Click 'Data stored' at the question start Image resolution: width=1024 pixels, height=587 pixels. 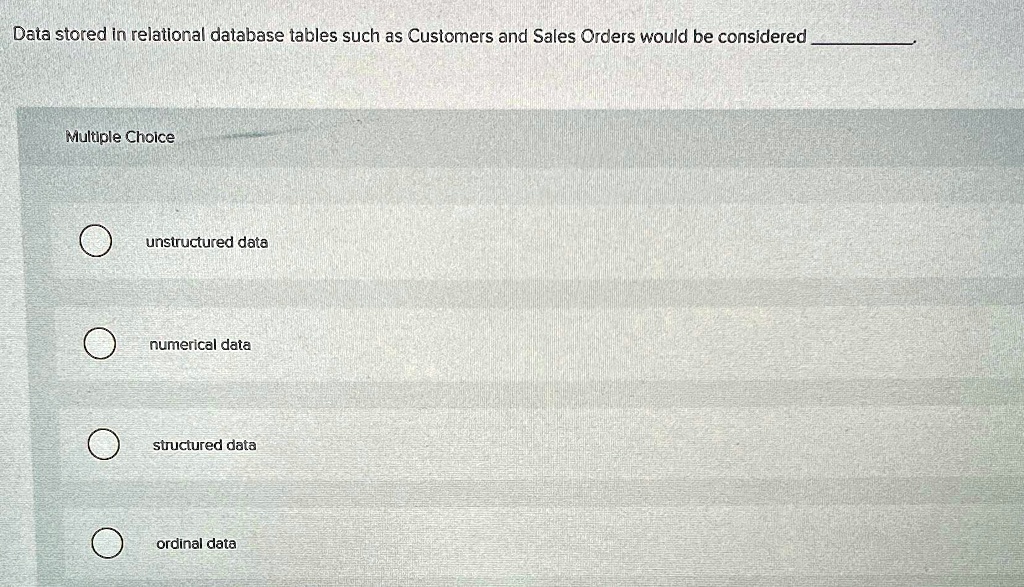(x=59, y=36)
